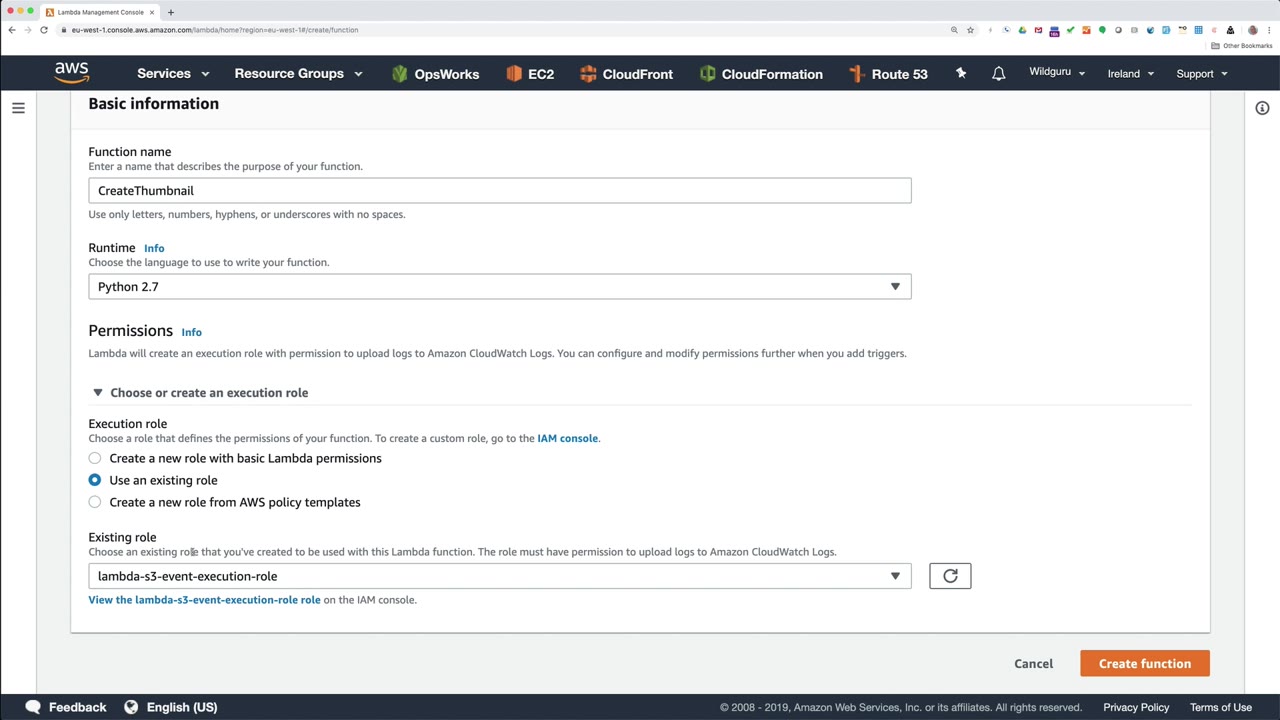Open the Runtime Info link
Image resolution: width=1280 pixels, height=720 pixels.
tap(154, 248)
